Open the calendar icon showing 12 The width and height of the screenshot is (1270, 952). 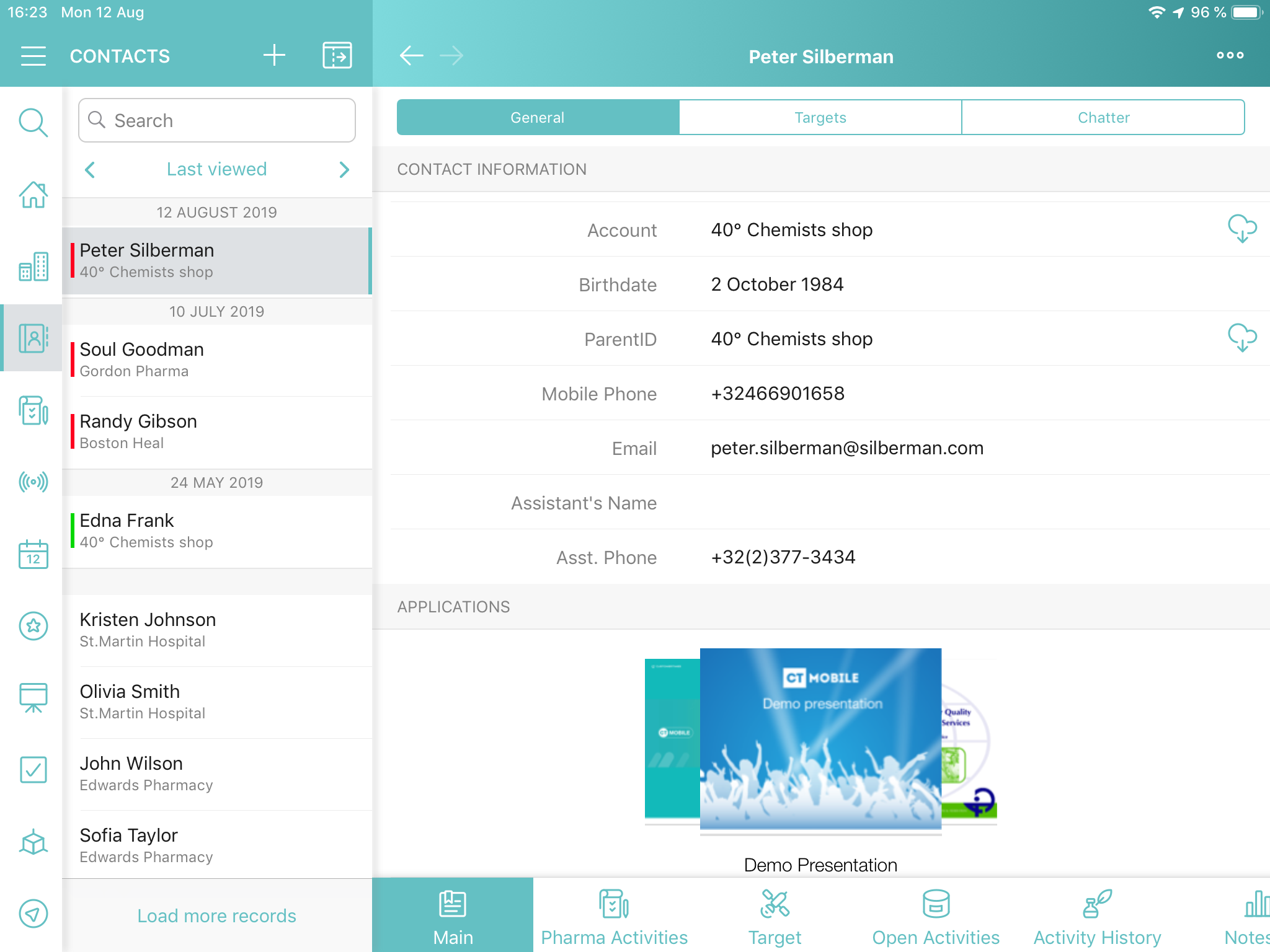click(x=33, y=553)
